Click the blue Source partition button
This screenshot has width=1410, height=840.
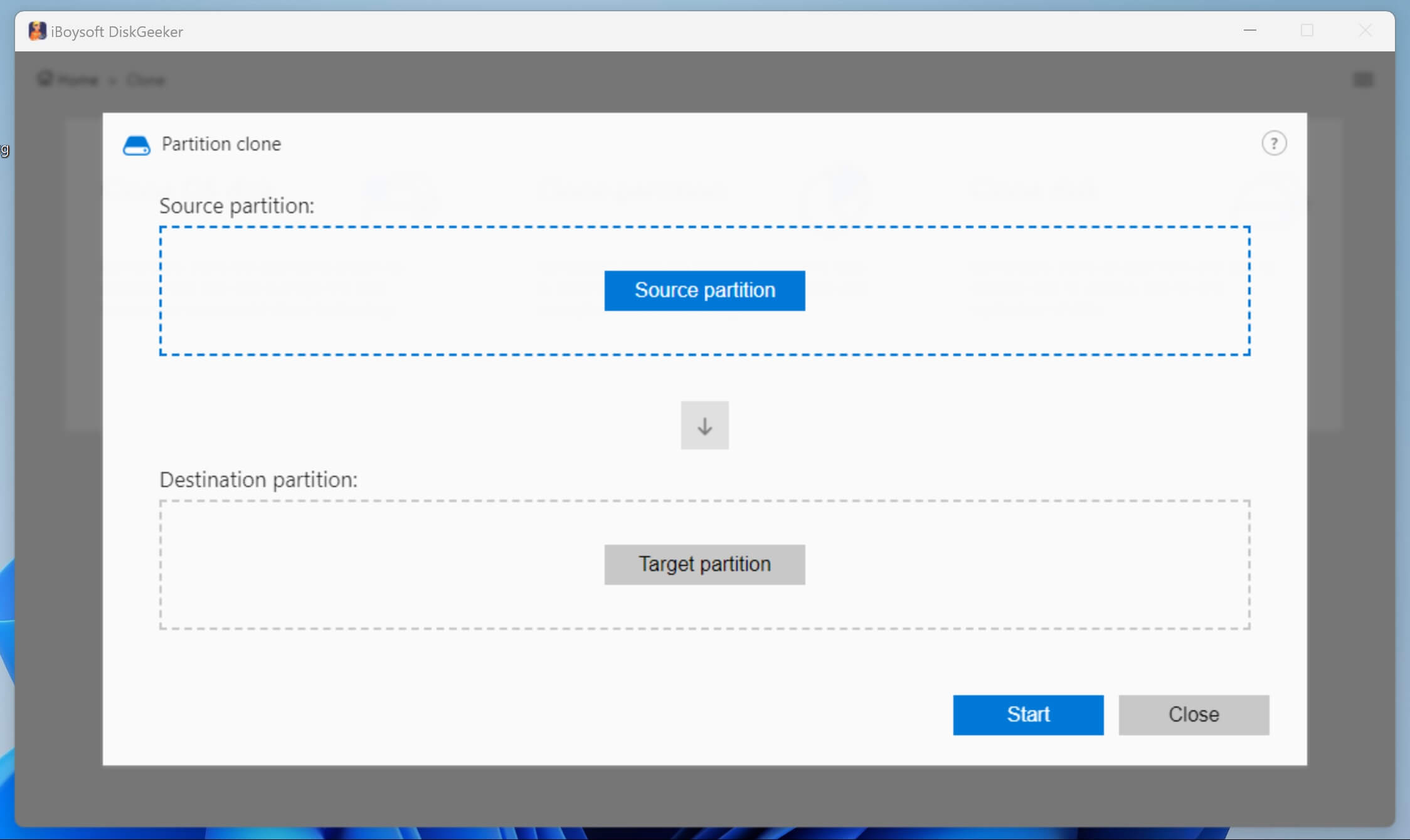pos(704,291)
